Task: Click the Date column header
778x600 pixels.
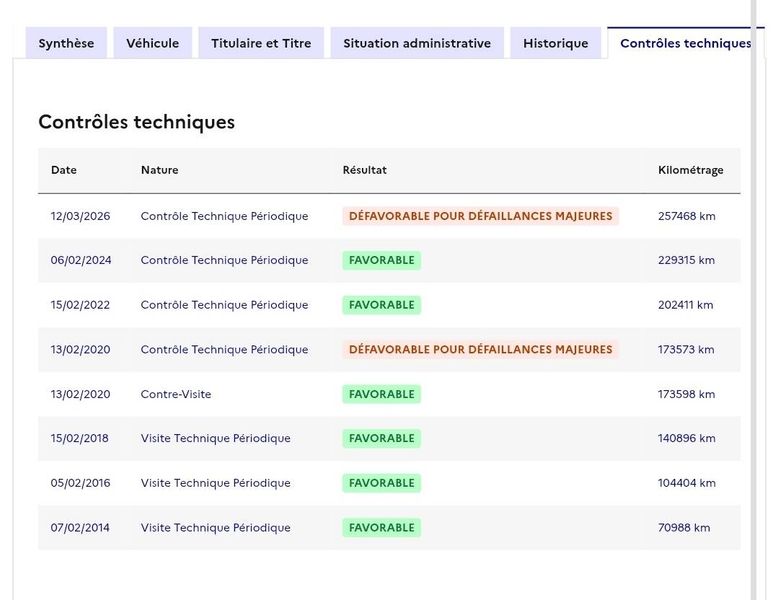Action: pyautogui.click(x=64, y=170)
